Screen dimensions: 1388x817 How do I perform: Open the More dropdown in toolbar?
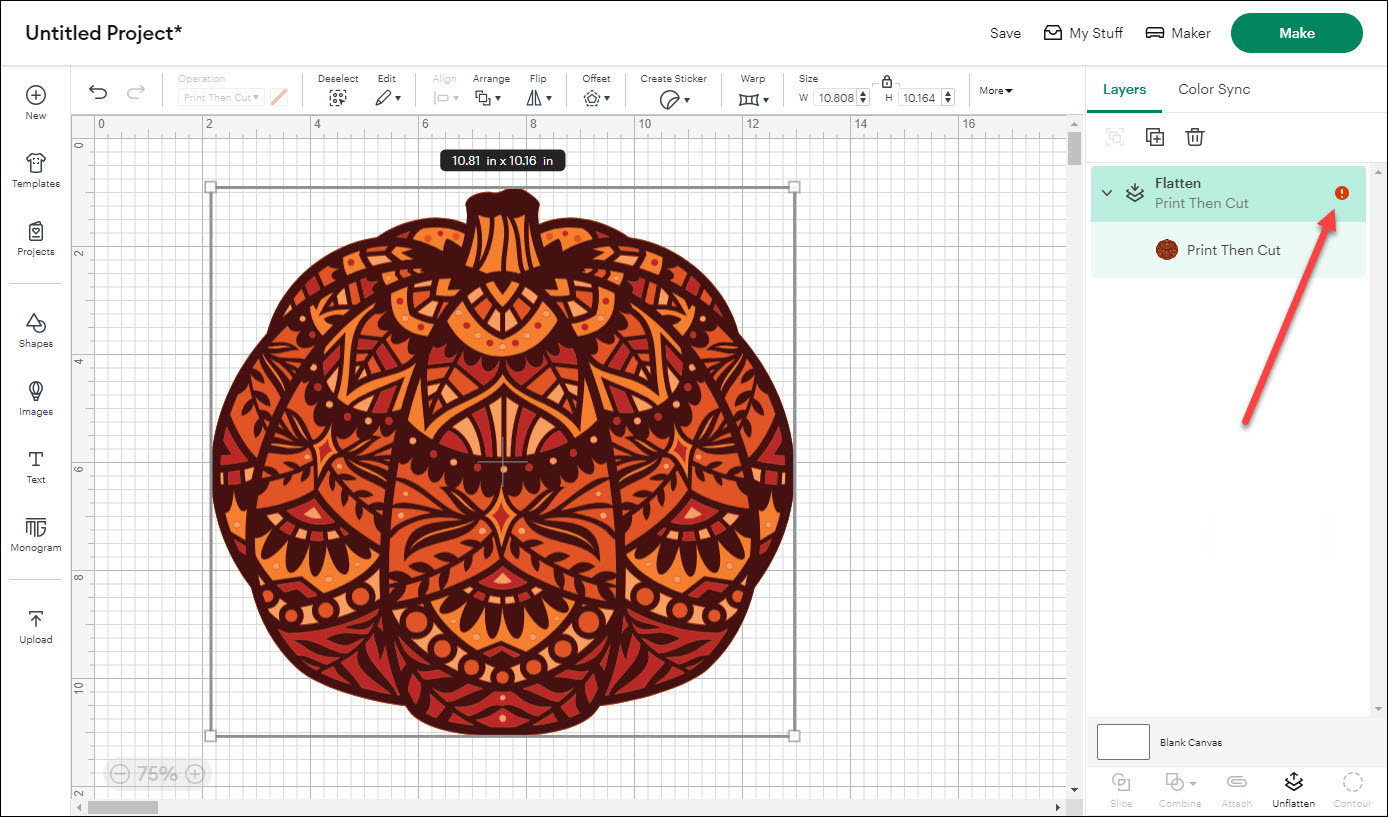pos(995,91)
